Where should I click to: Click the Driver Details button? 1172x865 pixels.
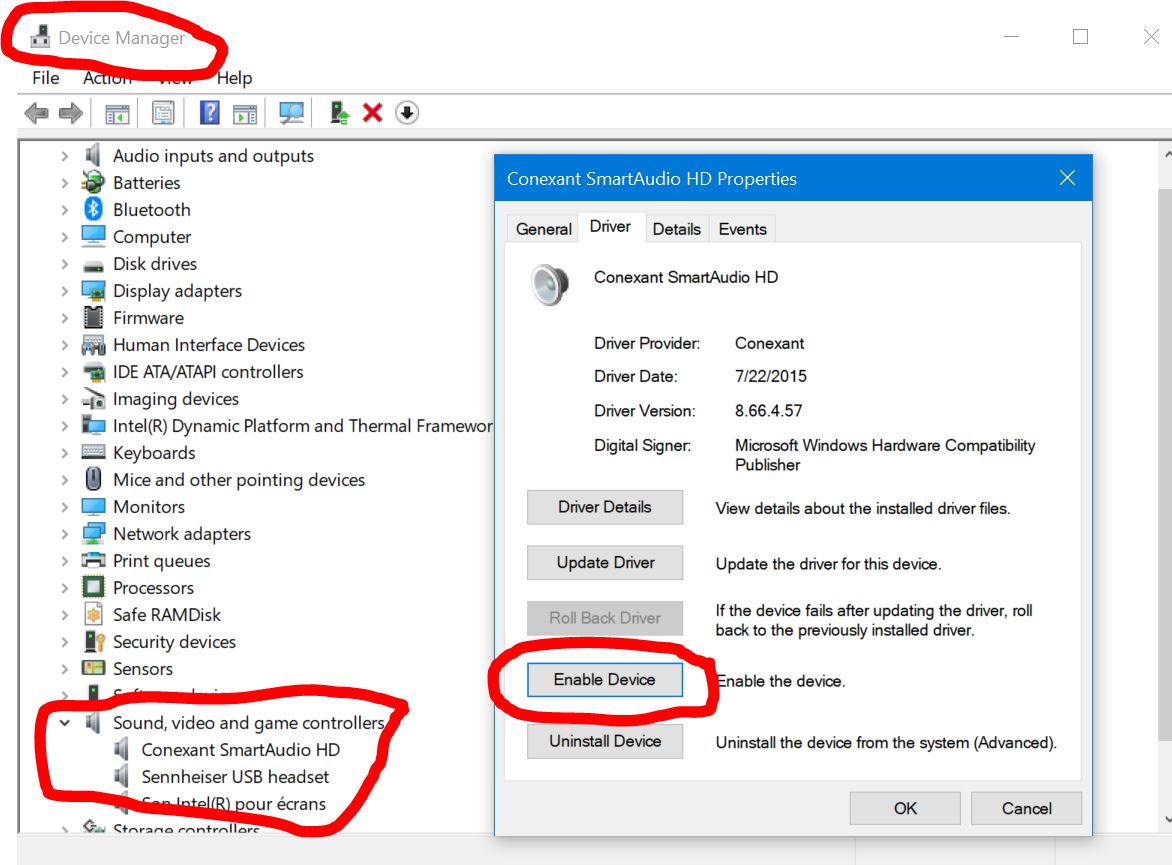tap(605, 507)
